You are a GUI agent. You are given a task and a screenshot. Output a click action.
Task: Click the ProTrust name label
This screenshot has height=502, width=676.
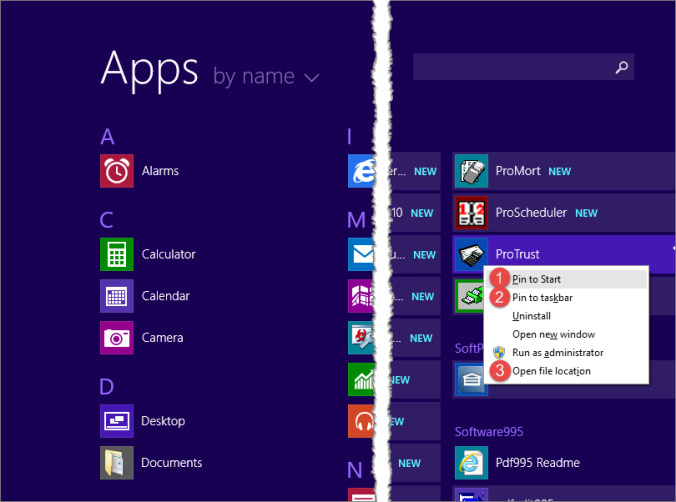pos(517,254)
